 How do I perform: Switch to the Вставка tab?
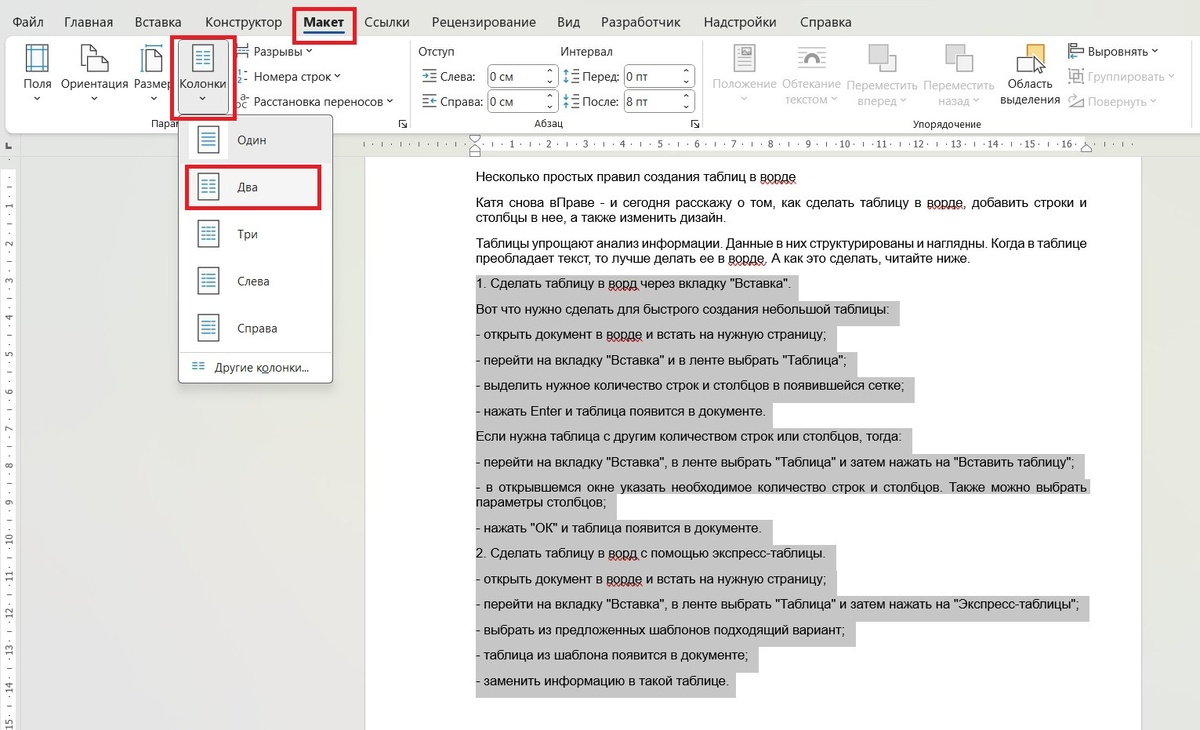coord(158,22)
